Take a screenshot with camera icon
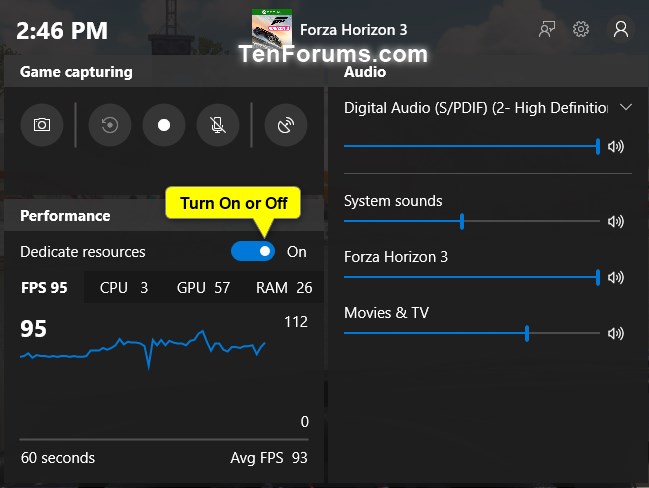The image size is (649, 488). (x=42, y=125)
